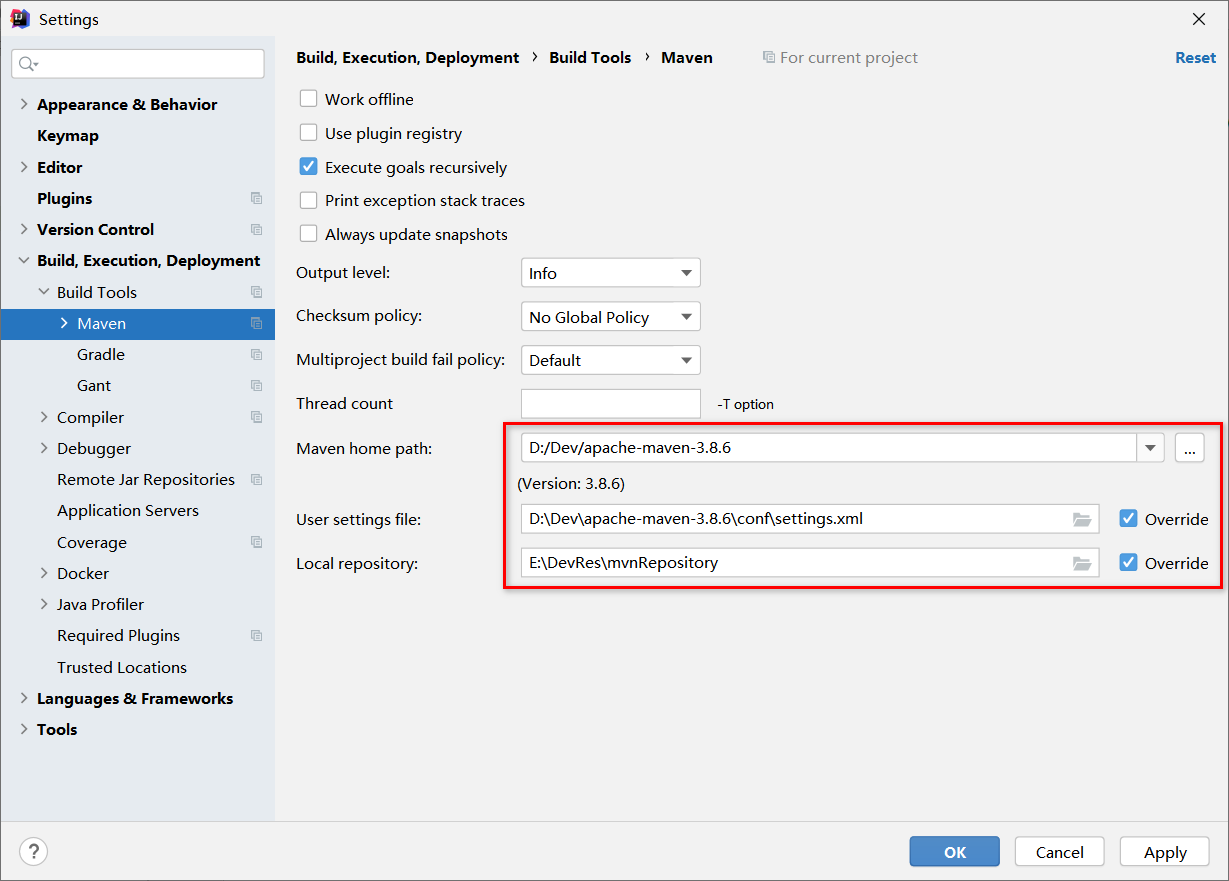The height and width of the screenshot is (881, 1229).
Task: Toggle Override for User settings file
Action: pos(1128,519)
